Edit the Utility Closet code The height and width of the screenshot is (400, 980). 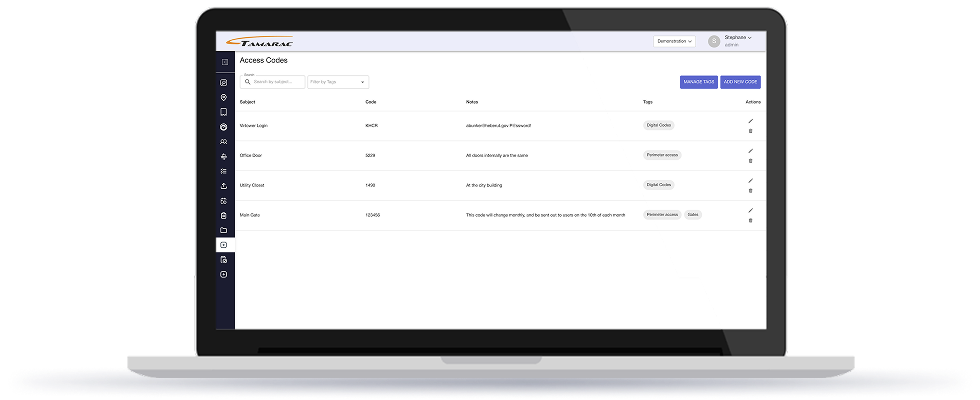[751, 181]
